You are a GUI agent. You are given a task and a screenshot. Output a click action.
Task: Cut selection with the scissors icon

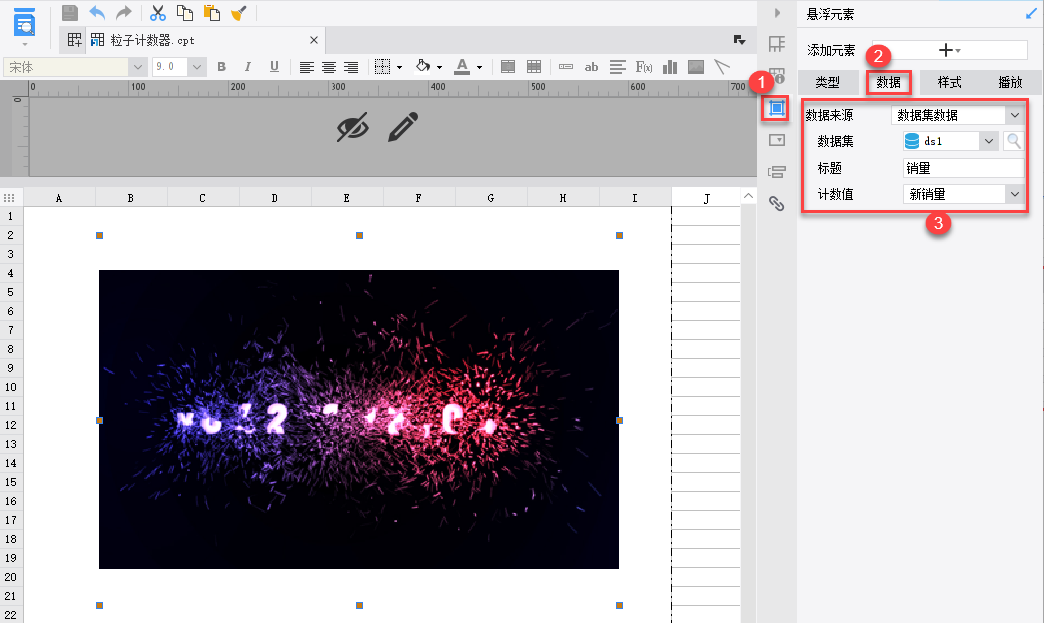click(158, 13)
